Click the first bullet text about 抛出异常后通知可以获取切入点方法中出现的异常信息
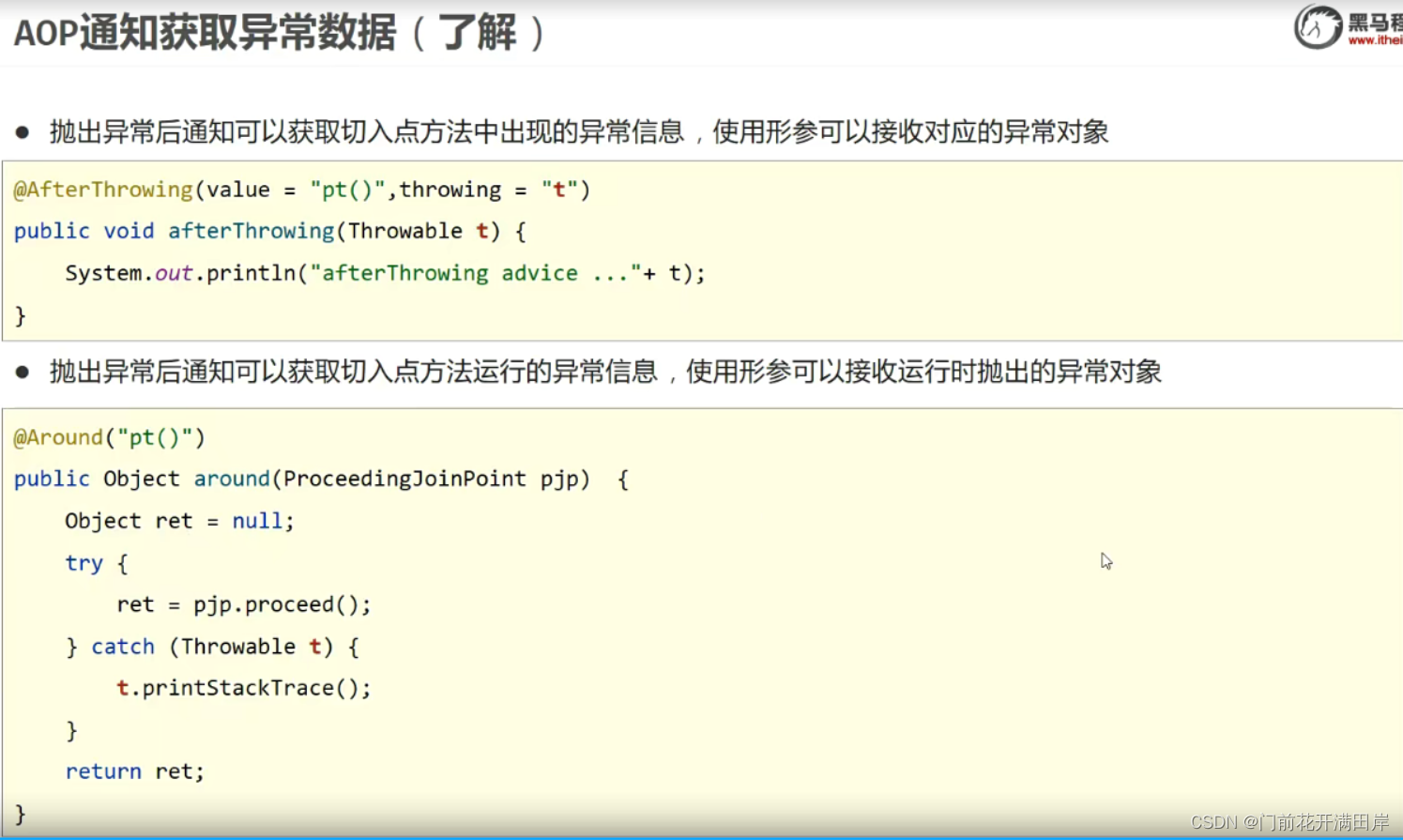This screenshot has height=840, width=1403. point(579,131)
